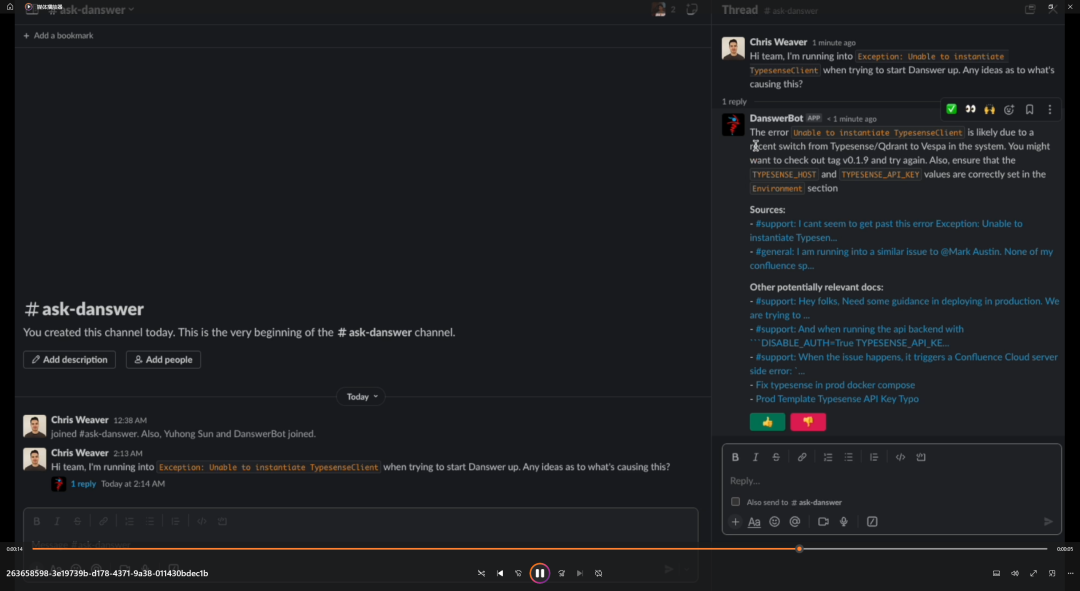1080x591 pixels.
Task: Toggle strikethrough in thread reply toolbar
Action: 776,457
